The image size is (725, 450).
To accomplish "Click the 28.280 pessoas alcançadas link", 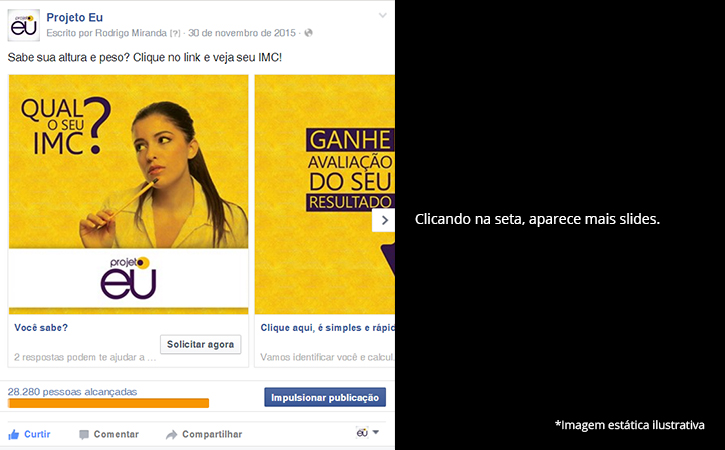I will point(73,392).
